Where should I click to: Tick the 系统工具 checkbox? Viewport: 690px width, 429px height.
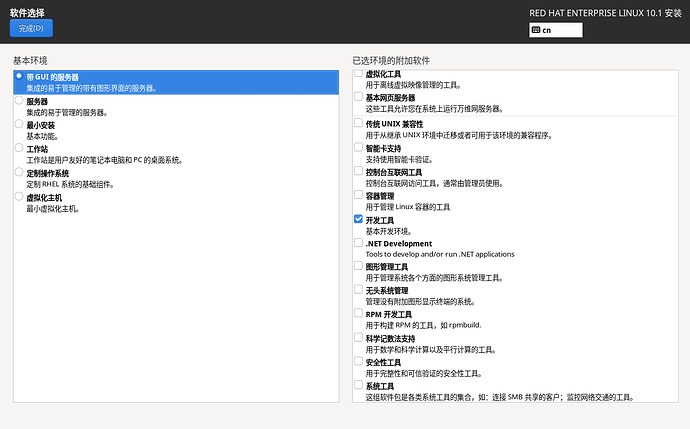(358, 385)
